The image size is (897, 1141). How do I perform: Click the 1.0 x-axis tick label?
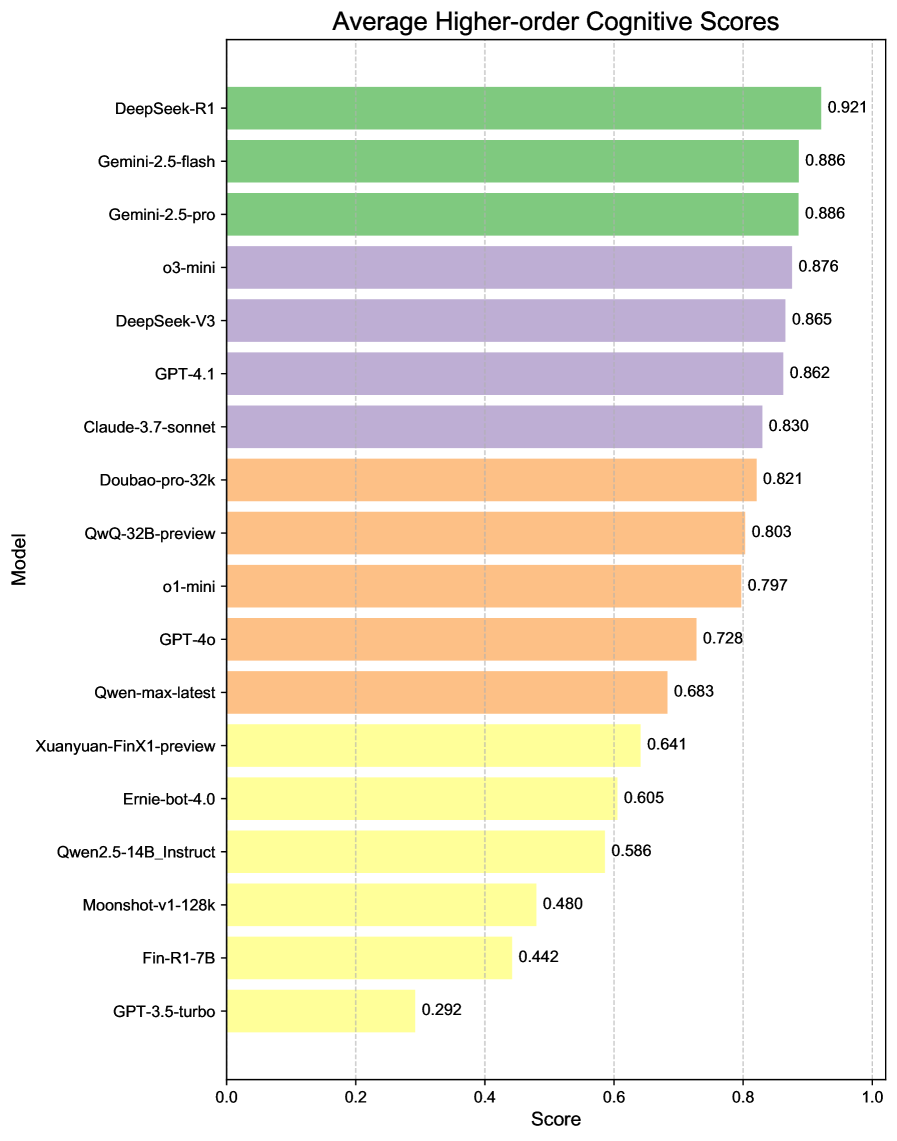click(x=871, y=1095)
